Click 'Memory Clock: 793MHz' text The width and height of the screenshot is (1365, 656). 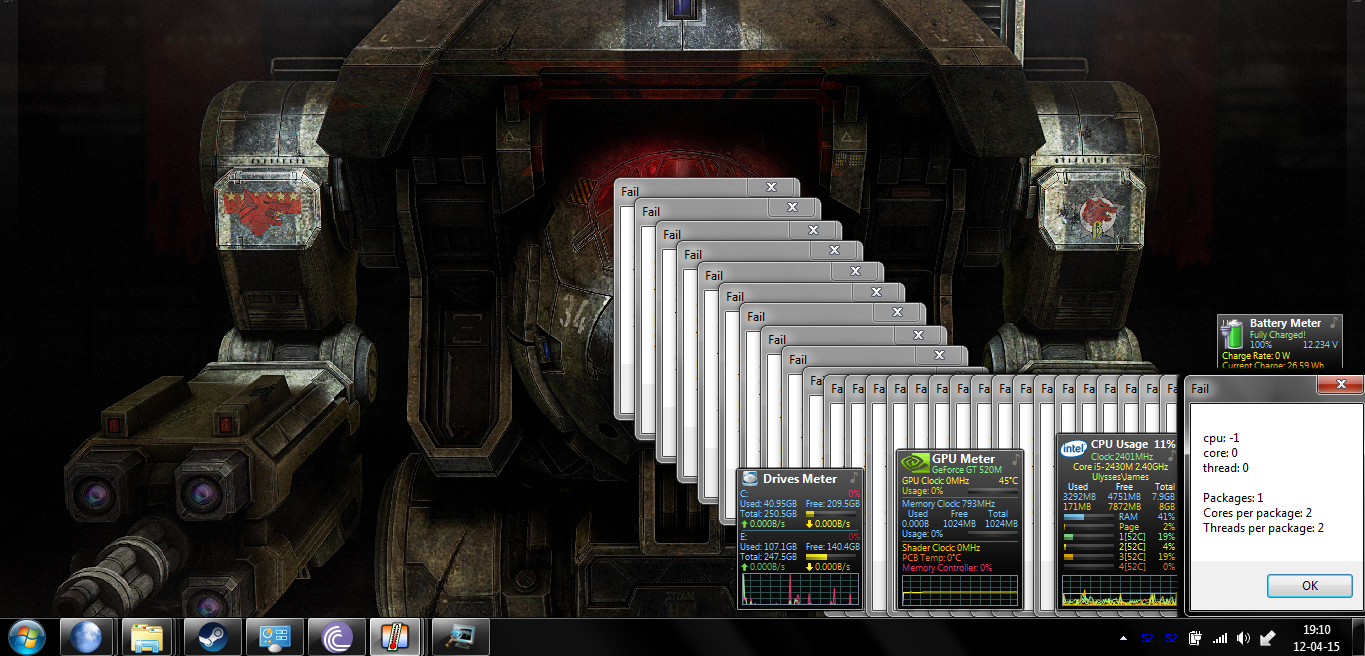point(948,503)
